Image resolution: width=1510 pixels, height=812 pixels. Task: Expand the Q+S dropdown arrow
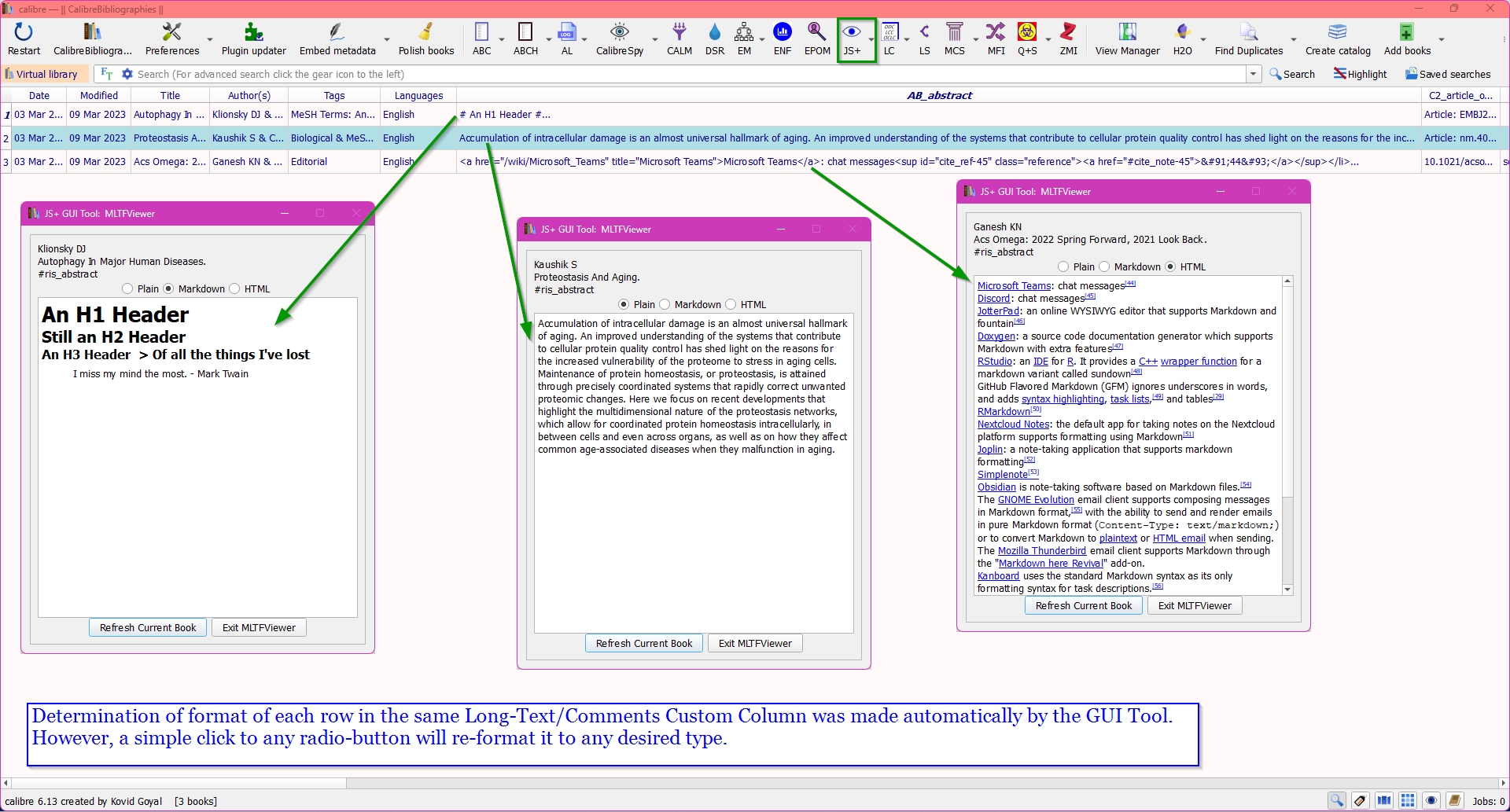click(x=1048, y=39)
